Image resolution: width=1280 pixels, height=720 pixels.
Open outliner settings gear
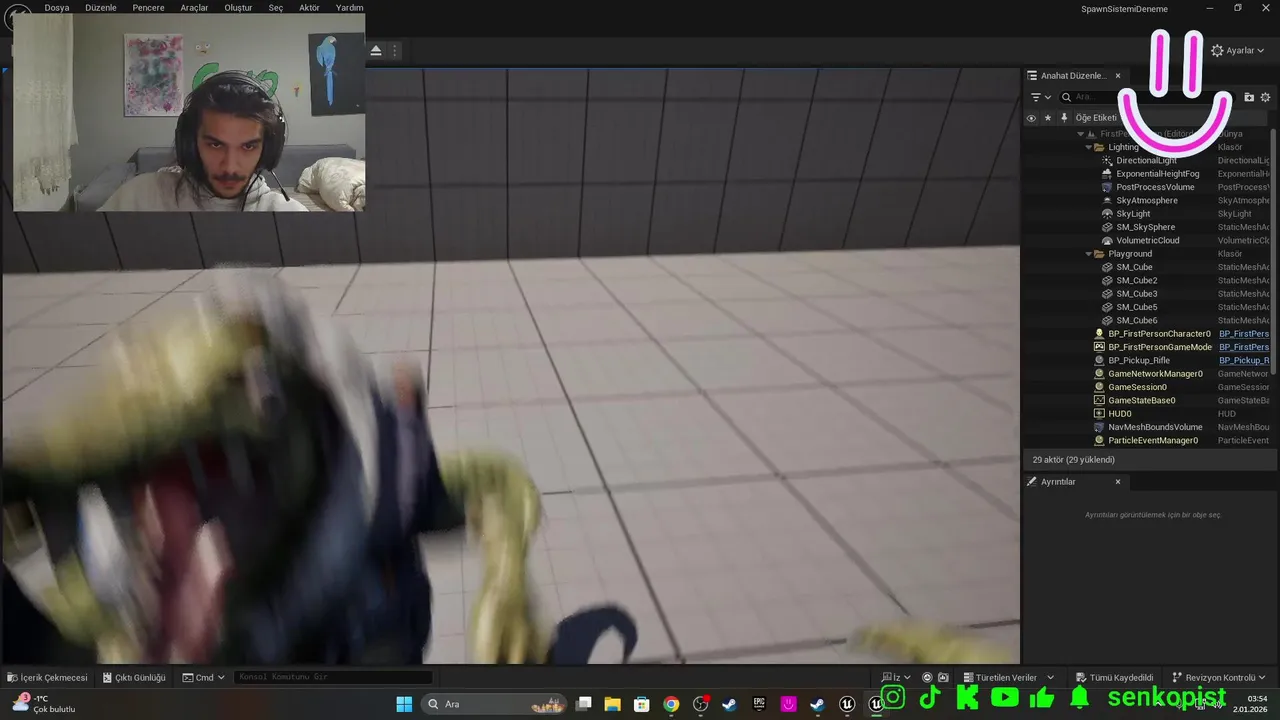click(1265, 97)
